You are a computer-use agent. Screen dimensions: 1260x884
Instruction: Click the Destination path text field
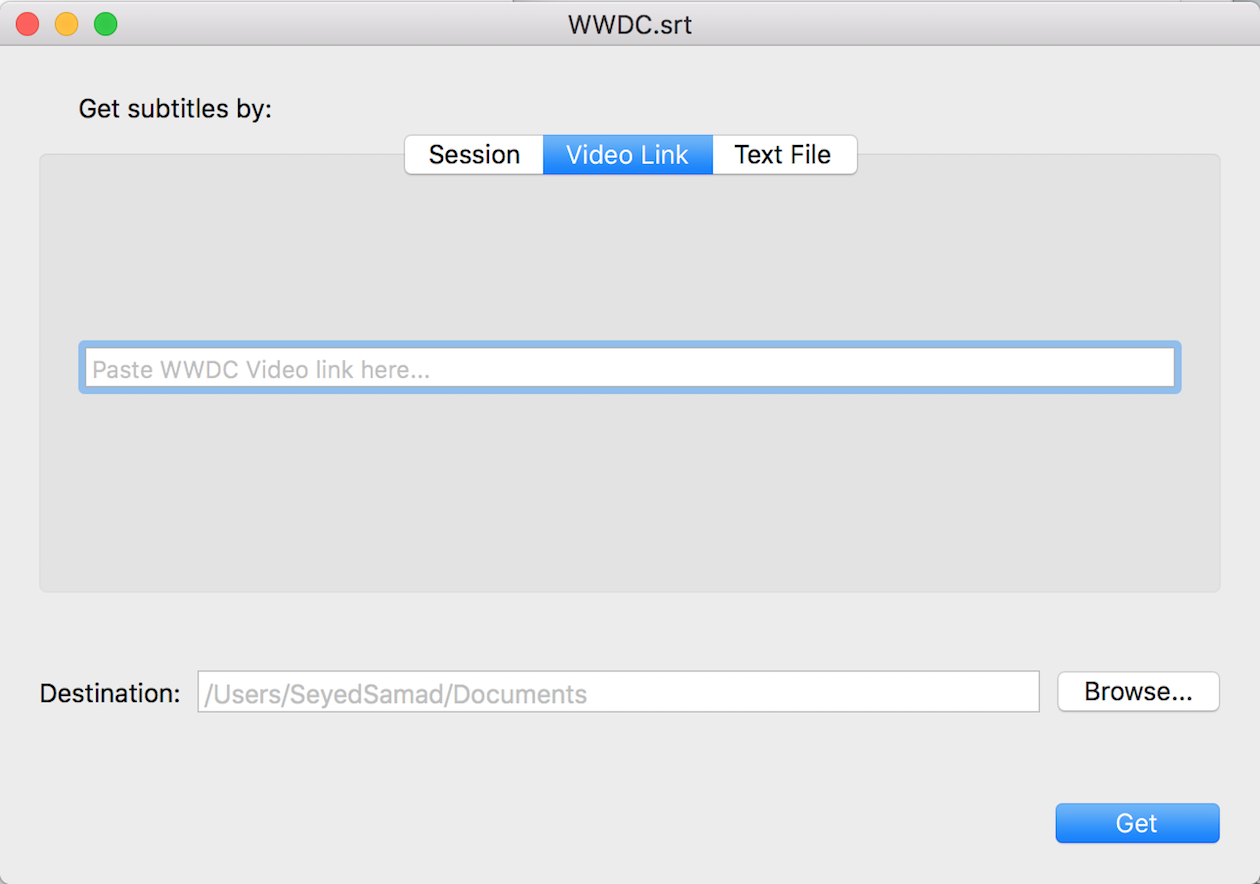619,692
